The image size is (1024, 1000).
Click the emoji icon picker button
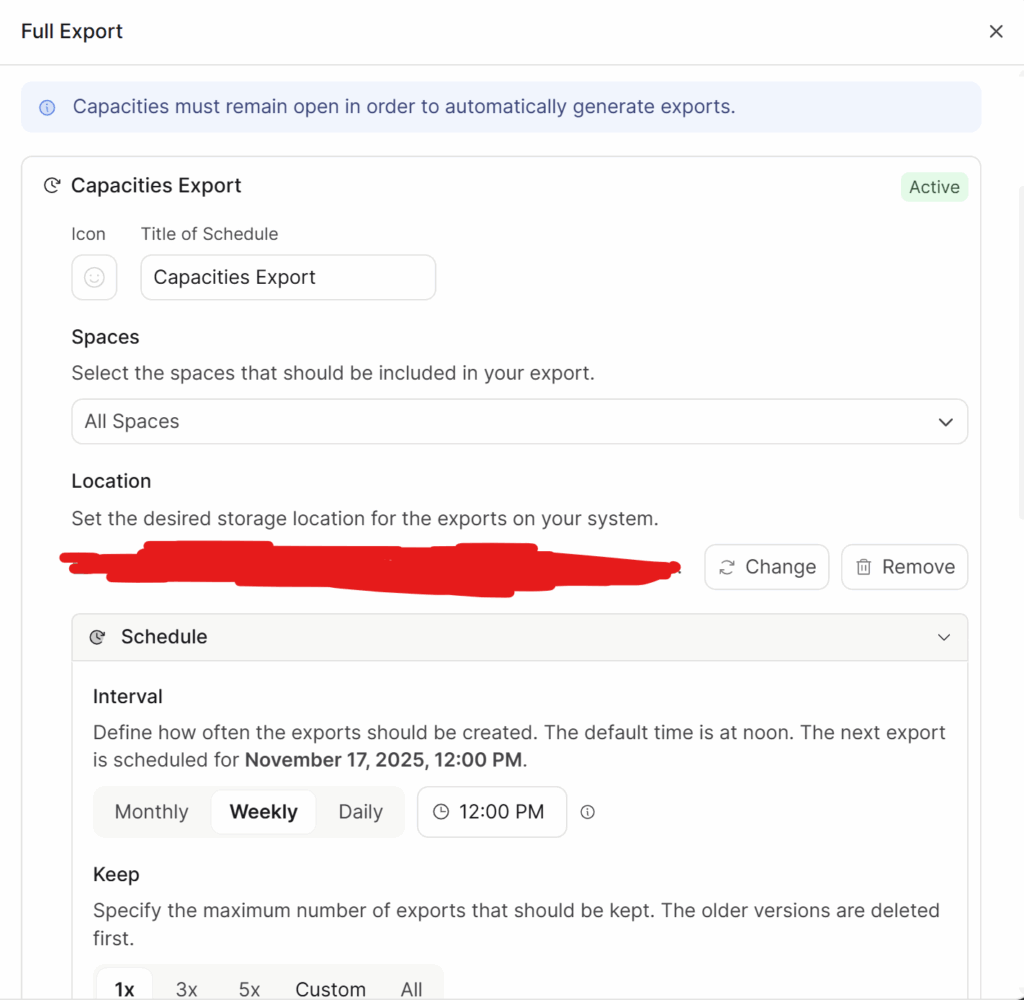[x=94, y=277]
